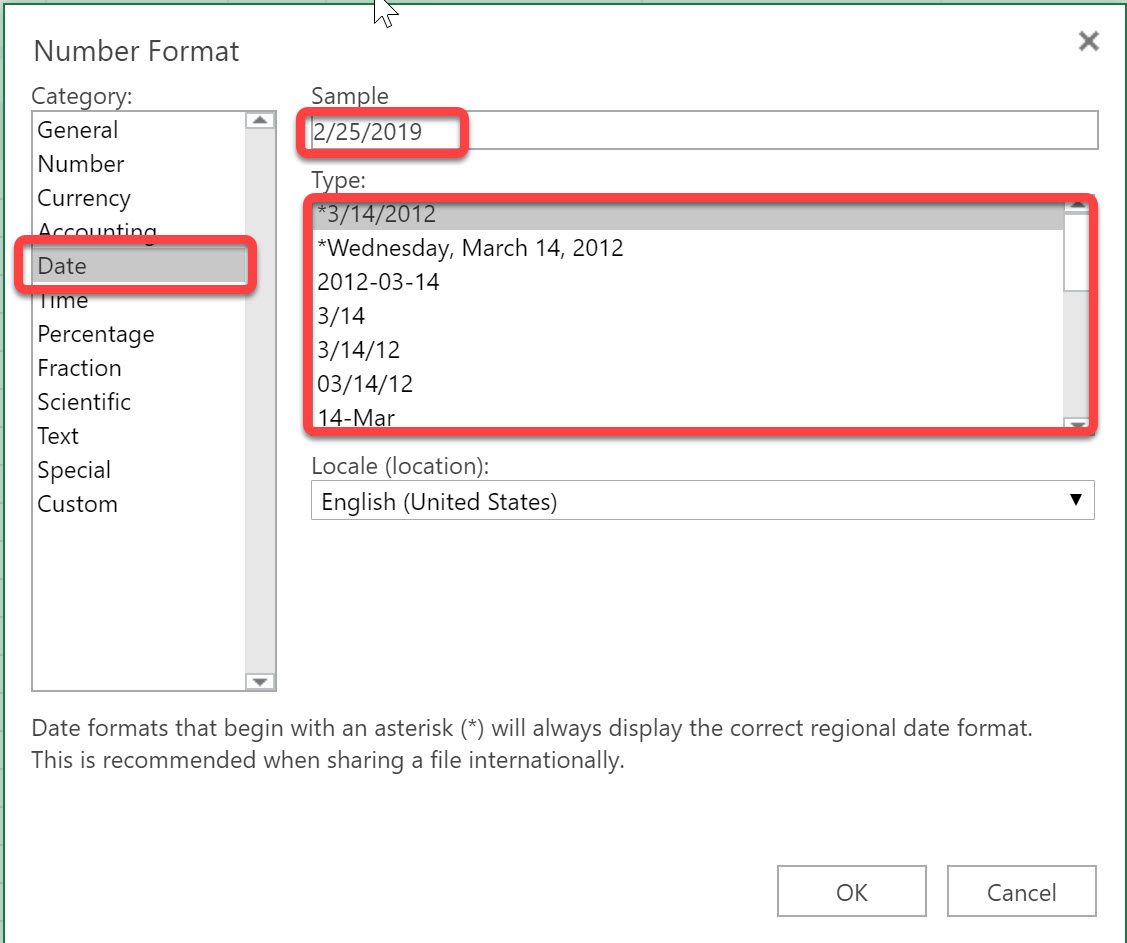This screenshot has width=1127, height=943.
Task: Select the Scientific category
Action: [84, 401]
